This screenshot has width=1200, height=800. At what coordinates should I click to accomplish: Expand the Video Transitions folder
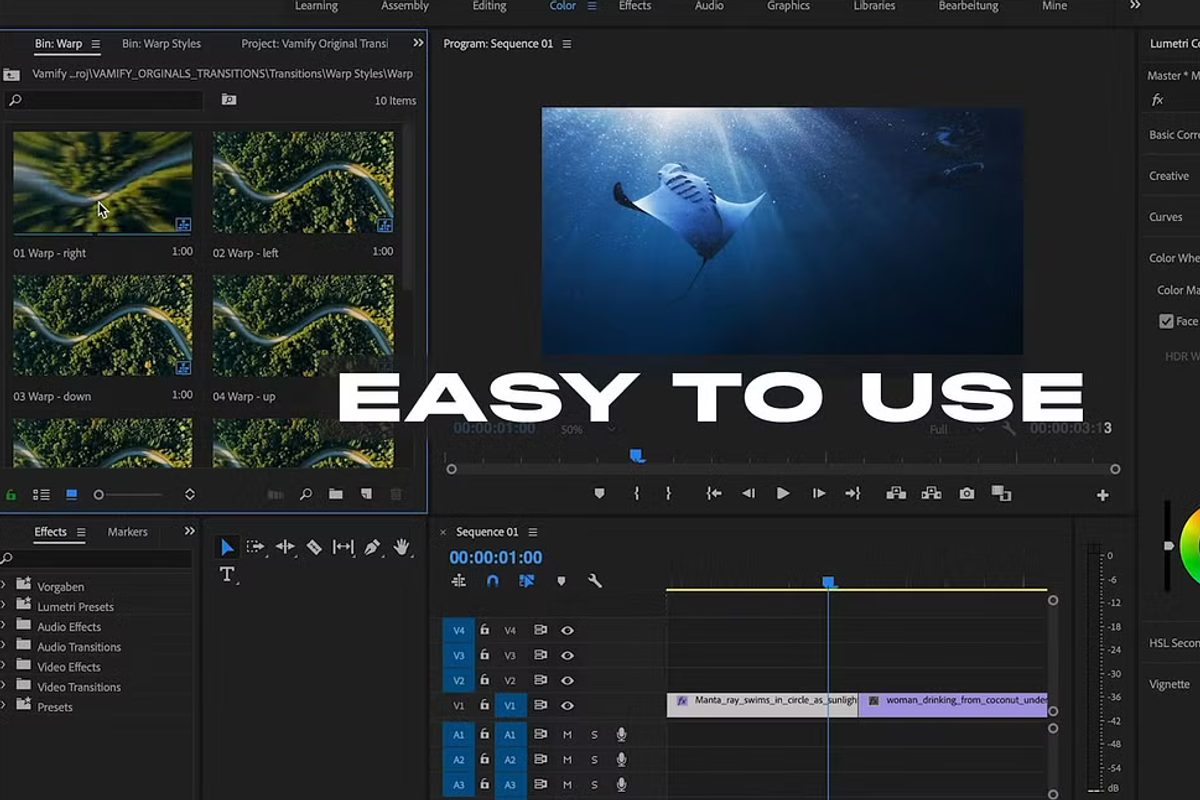[4, 686]
